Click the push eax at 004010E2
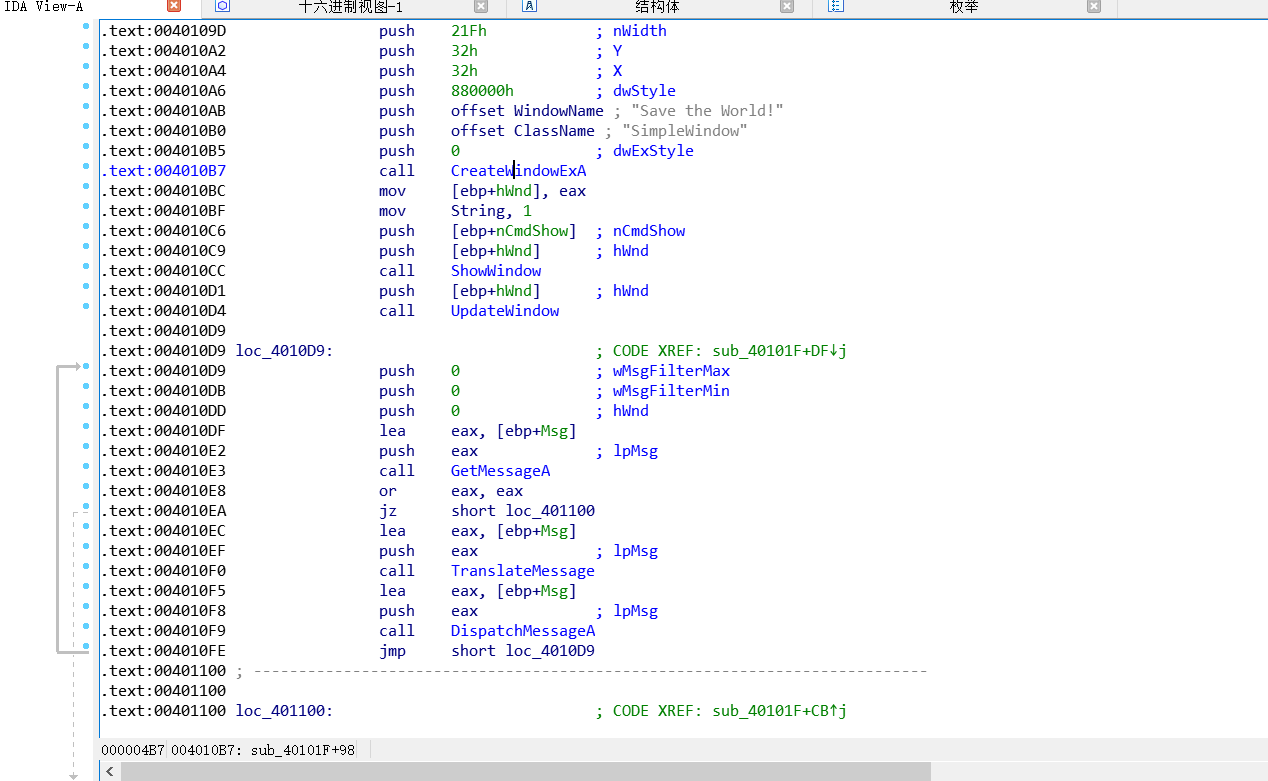The width and height of the screenshot is (1268, 781). pyautogui.click(x=429, y=451)
